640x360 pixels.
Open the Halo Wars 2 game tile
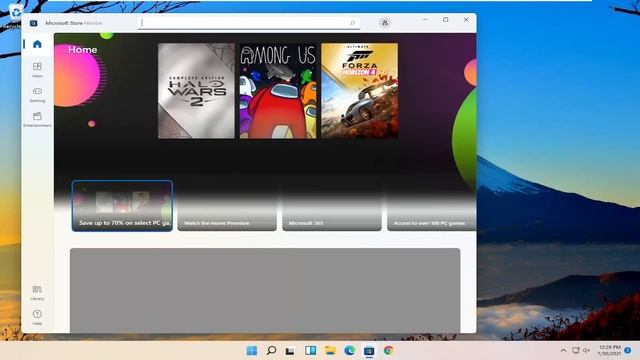point(196,91)
